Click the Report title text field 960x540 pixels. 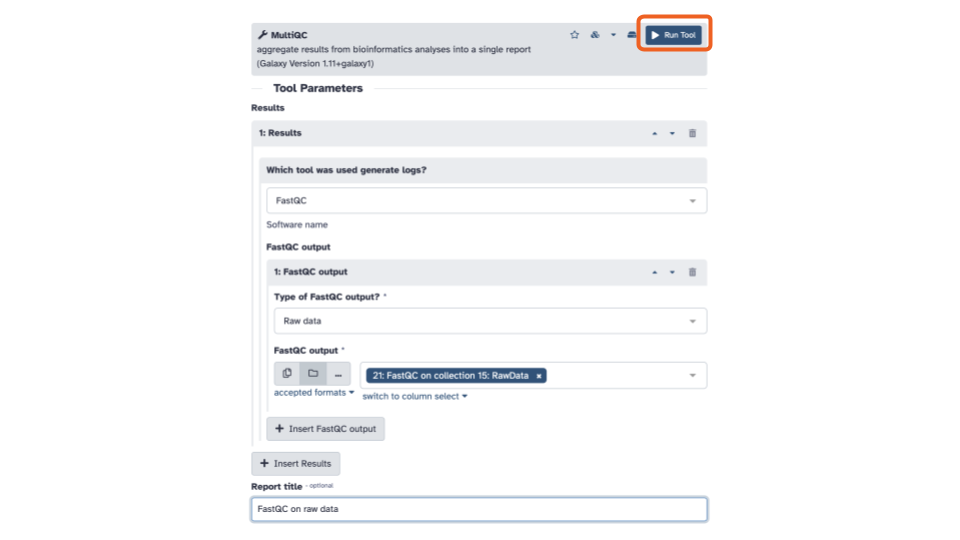click(479, 509)
